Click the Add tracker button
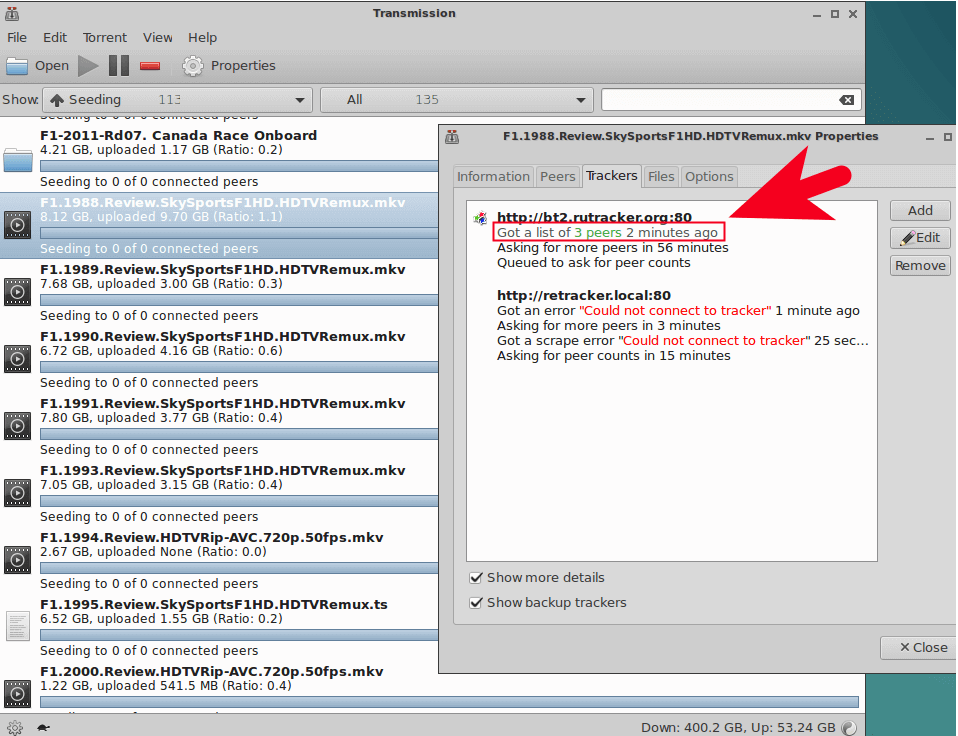The width and height of the screenshot is (958, 736). pyautogui.click(x=920, y=211)
